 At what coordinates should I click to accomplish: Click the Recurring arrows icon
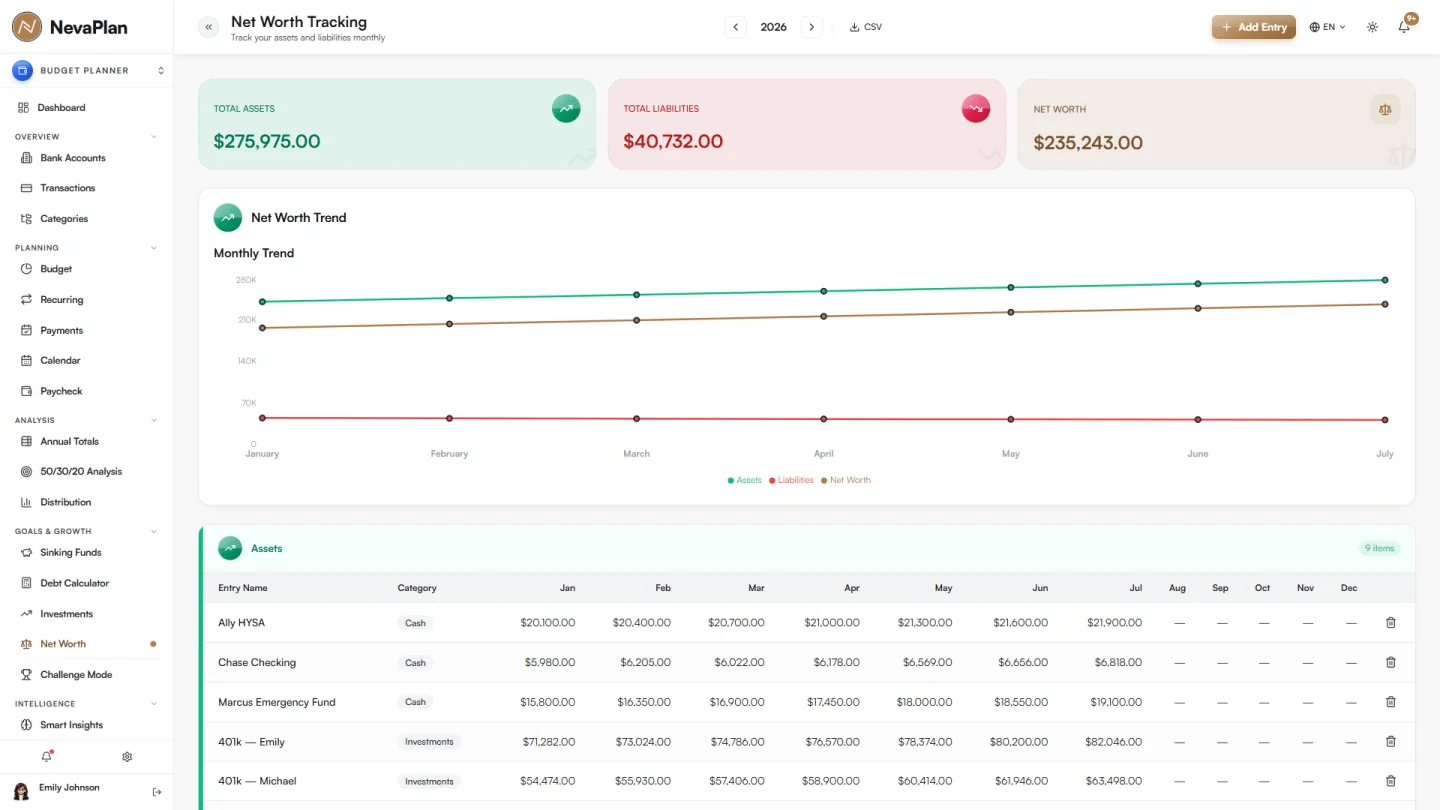tap(27, 300)
